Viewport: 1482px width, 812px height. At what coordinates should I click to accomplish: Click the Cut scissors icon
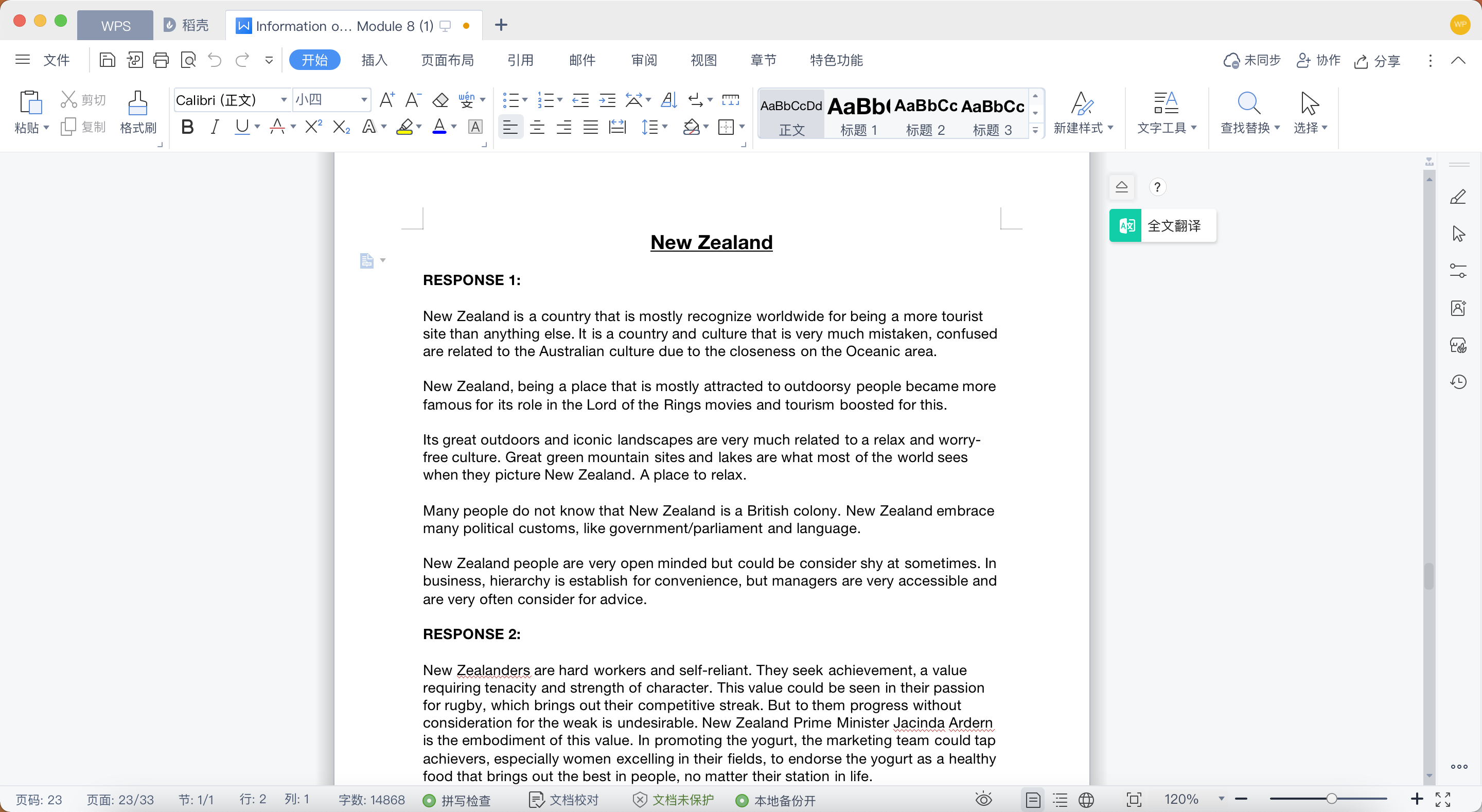coord(68,99)
